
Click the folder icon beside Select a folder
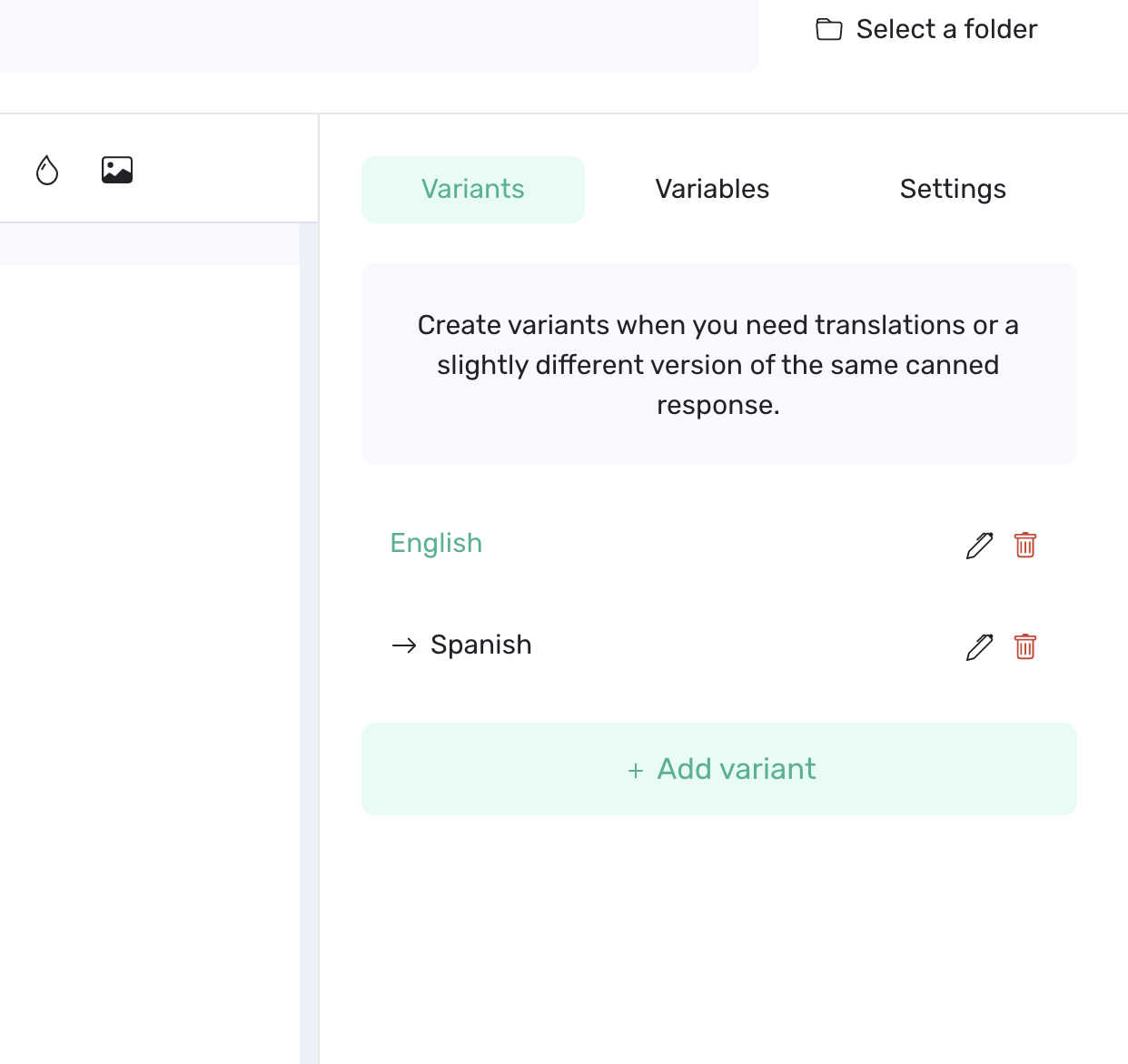pyautogui.click(x=828, y=29)
